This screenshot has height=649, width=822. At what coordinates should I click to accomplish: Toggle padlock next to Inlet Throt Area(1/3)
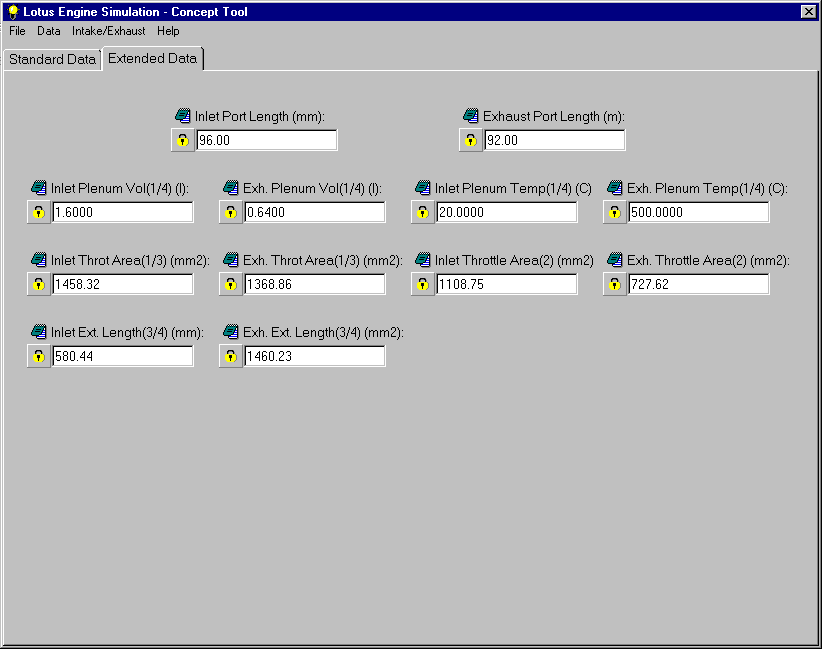pos(39,284)
